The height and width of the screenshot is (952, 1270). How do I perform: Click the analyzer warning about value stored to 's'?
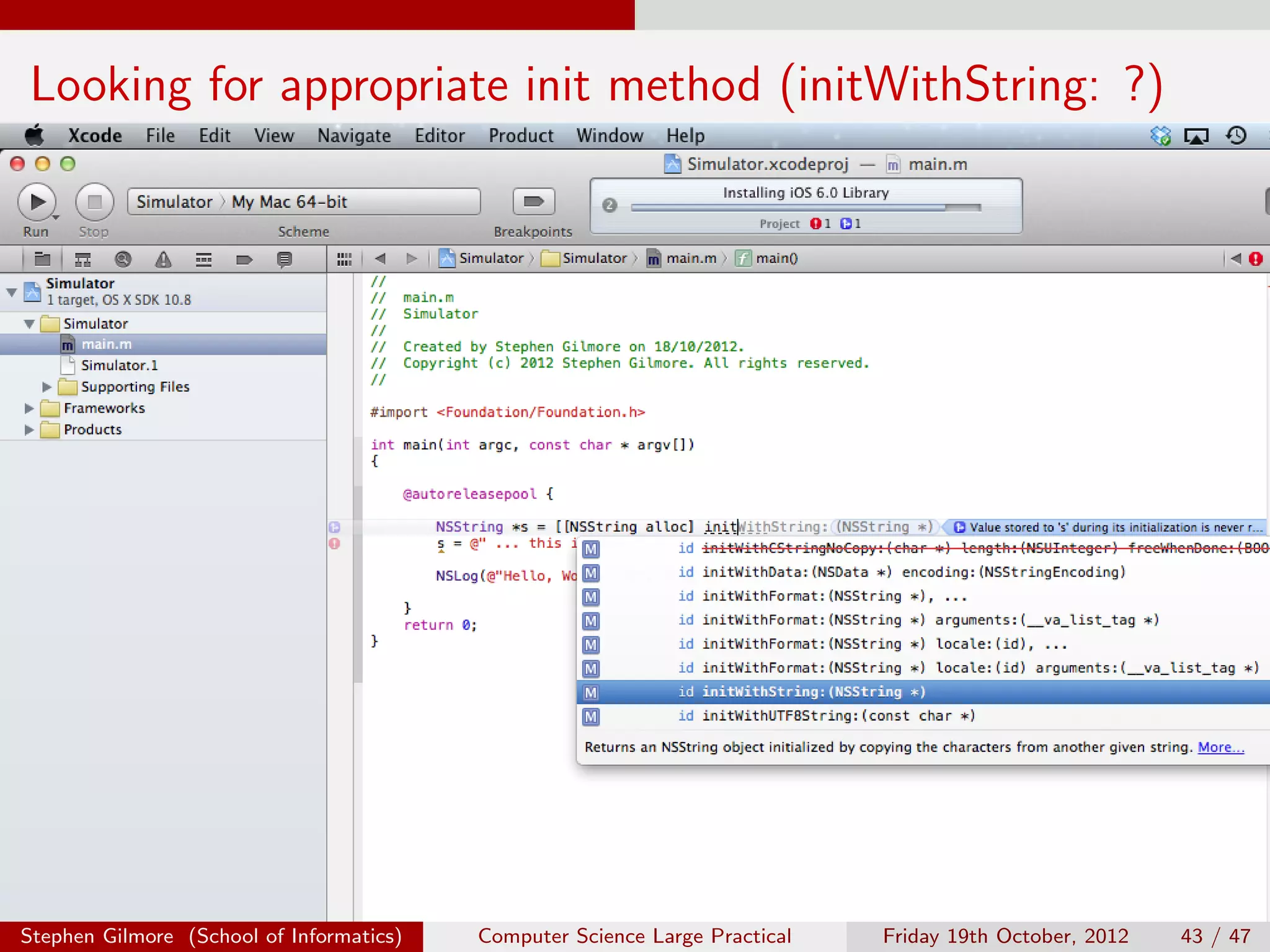tap(1108, 527)
